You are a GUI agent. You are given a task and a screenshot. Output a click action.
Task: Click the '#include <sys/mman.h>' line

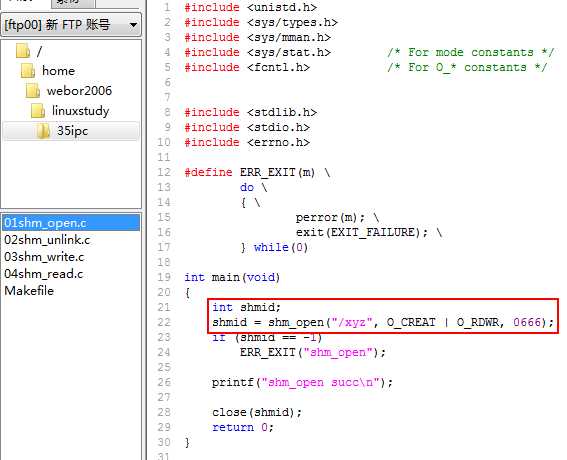point(257,37)
